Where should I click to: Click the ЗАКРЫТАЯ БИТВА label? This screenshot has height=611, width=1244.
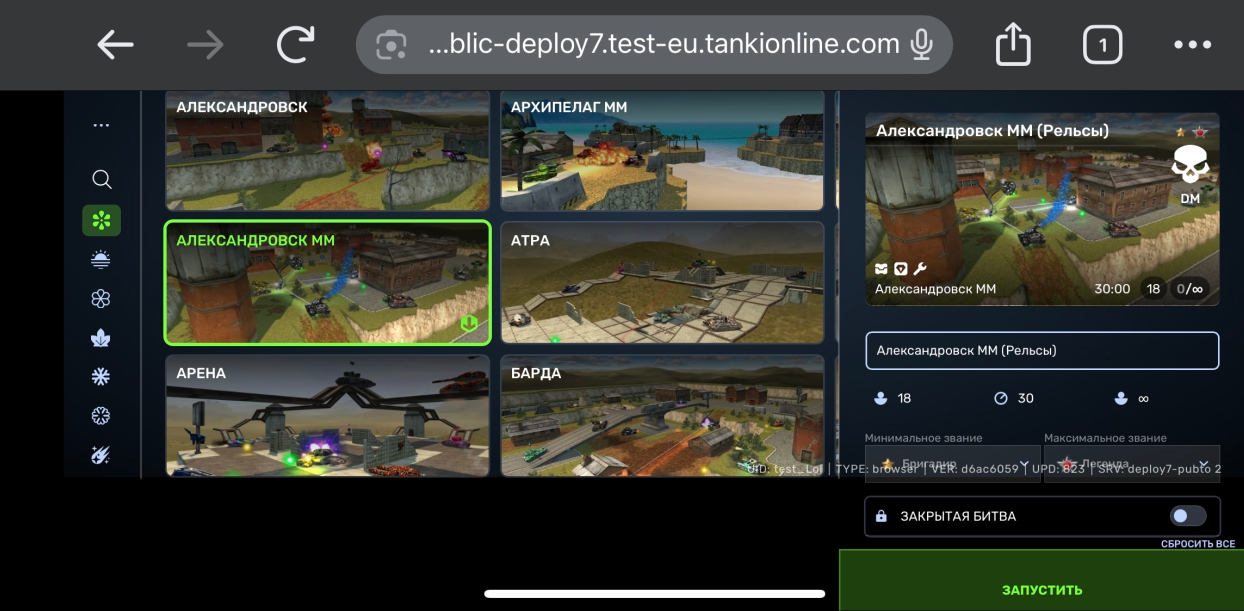(958, 517)
